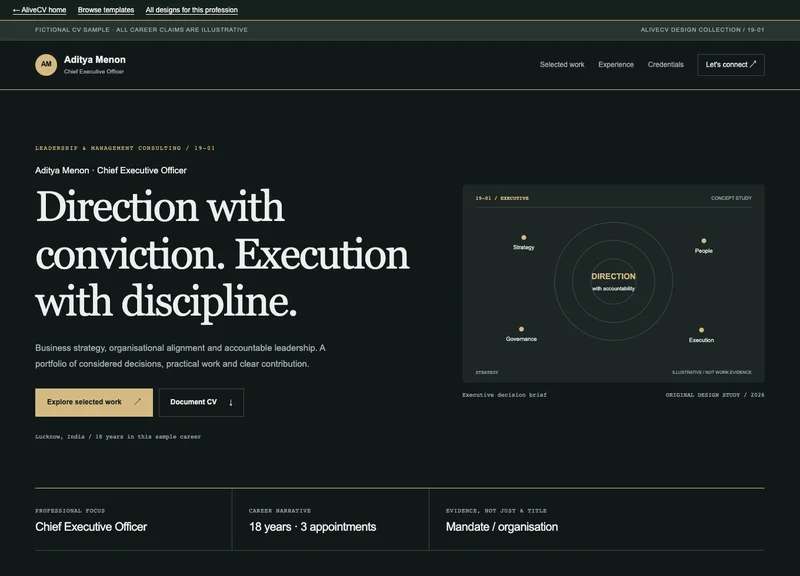800x576 pixels.
Task: Click Explore selected work button
Action: (x=94, y=403)
